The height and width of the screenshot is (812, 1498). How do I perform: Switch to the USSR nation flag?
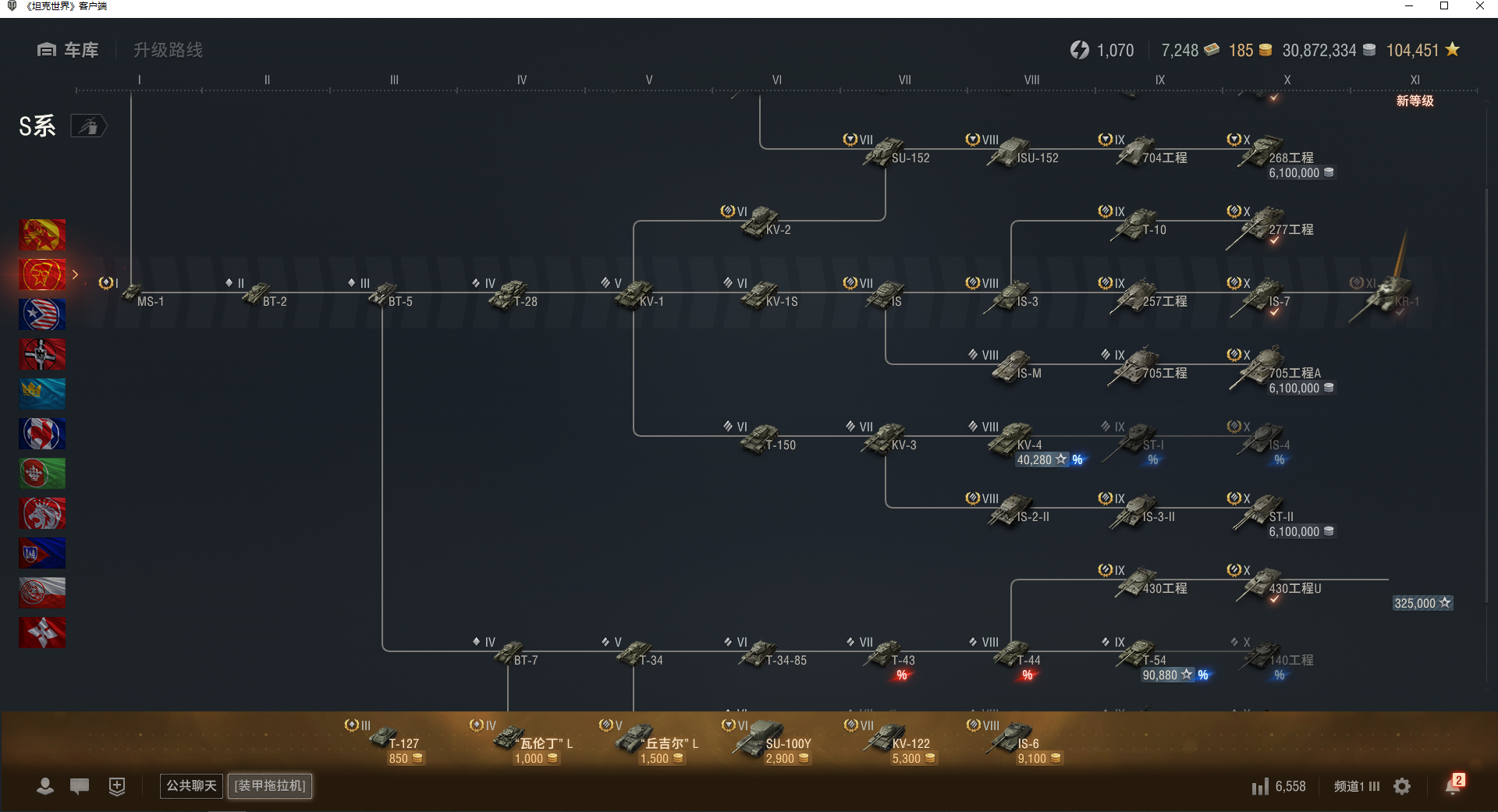[42, 275]
